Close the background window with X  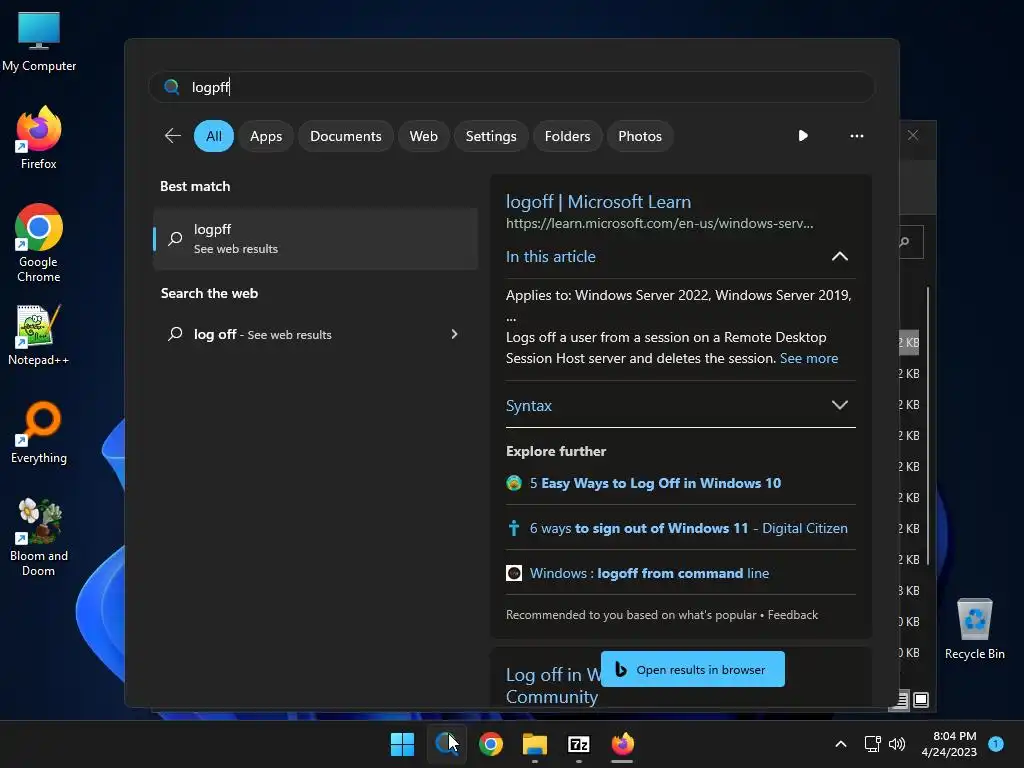tap(913, 135)
